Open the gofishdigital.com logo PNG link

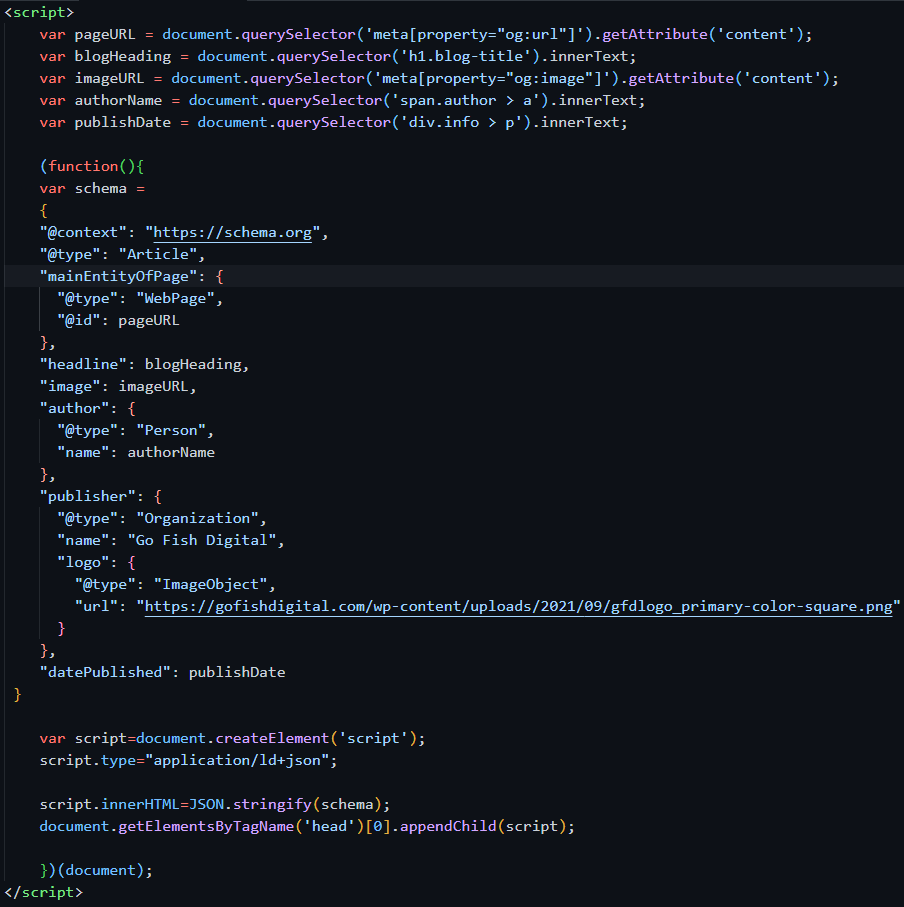(518, 606)
